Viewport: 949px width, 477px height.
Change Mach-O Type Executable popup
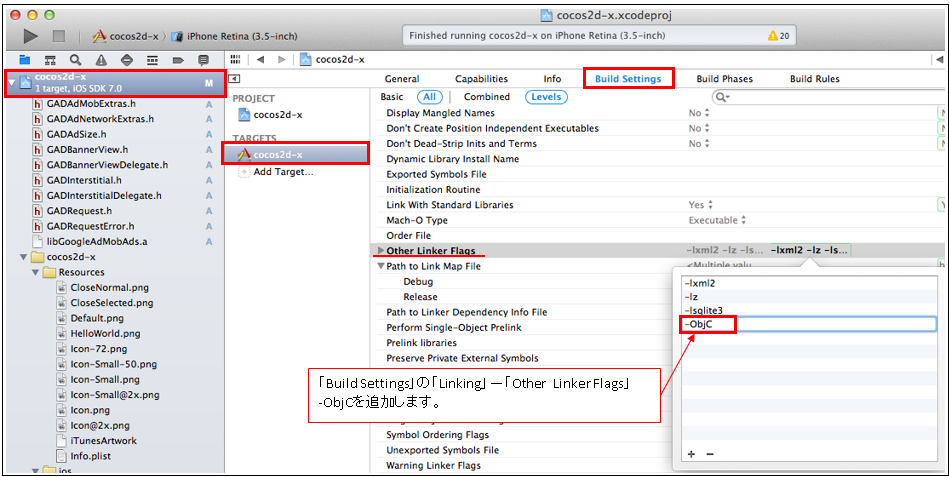pos(717,220)
